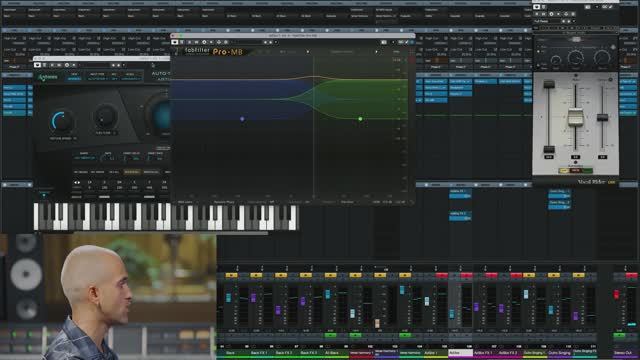Image resolution: width=640 pixels, height=360 pixels.
Task: Toggle mute on the Bacx mixer channel
Action: 231,276
